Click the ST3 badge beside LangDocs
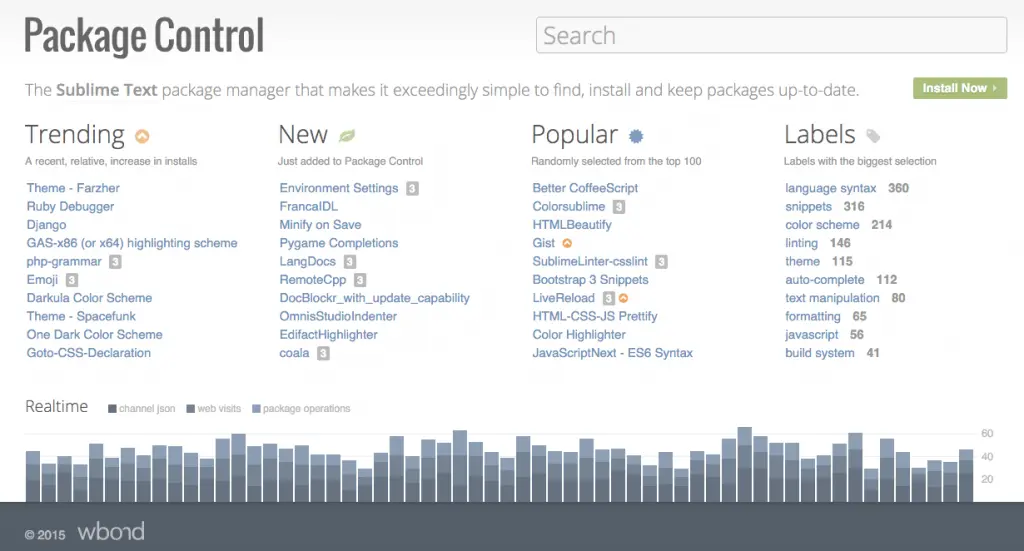This screenshot has height=551, width=1024. point(350,262)
